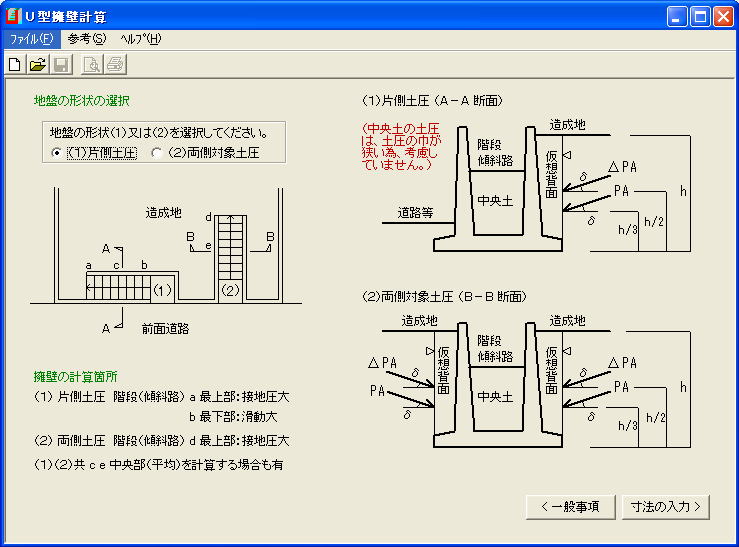Maximize the U型擁壁計算 window
Image resolution: width=739 pixels, height=547 pixels.
[700, 17]
